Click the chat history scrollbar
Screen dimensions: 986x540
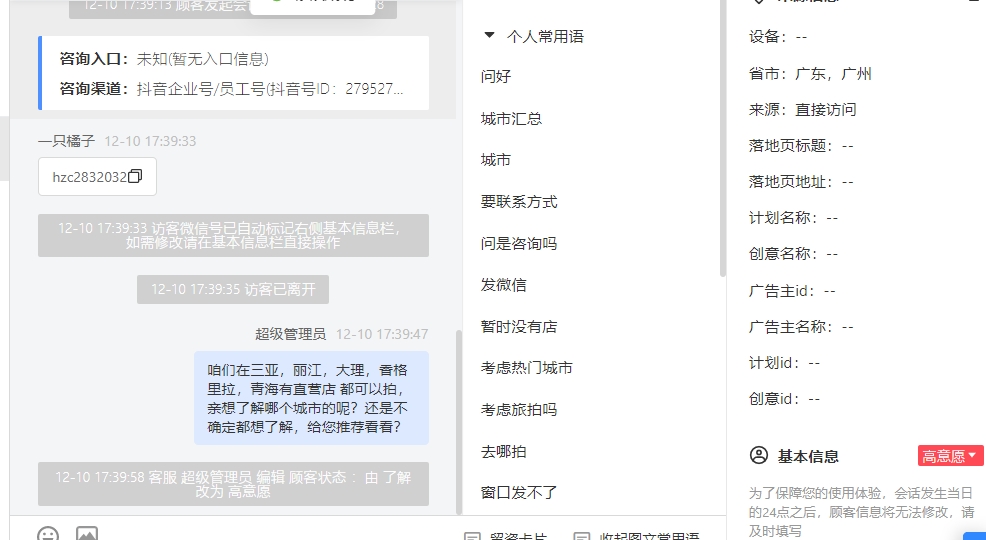point(459,421)
